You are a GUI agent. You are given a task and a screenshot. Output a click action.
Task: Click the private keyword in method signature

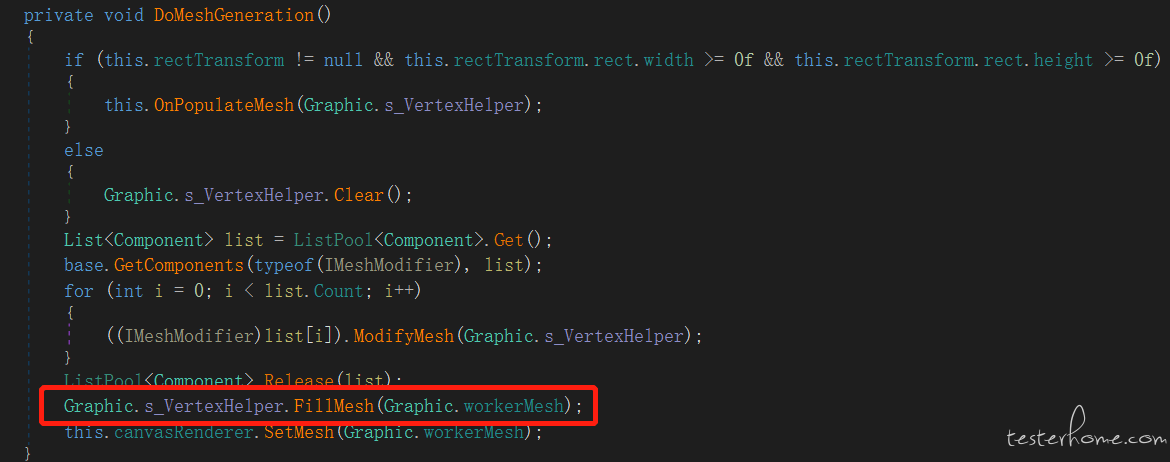[61, 15]
